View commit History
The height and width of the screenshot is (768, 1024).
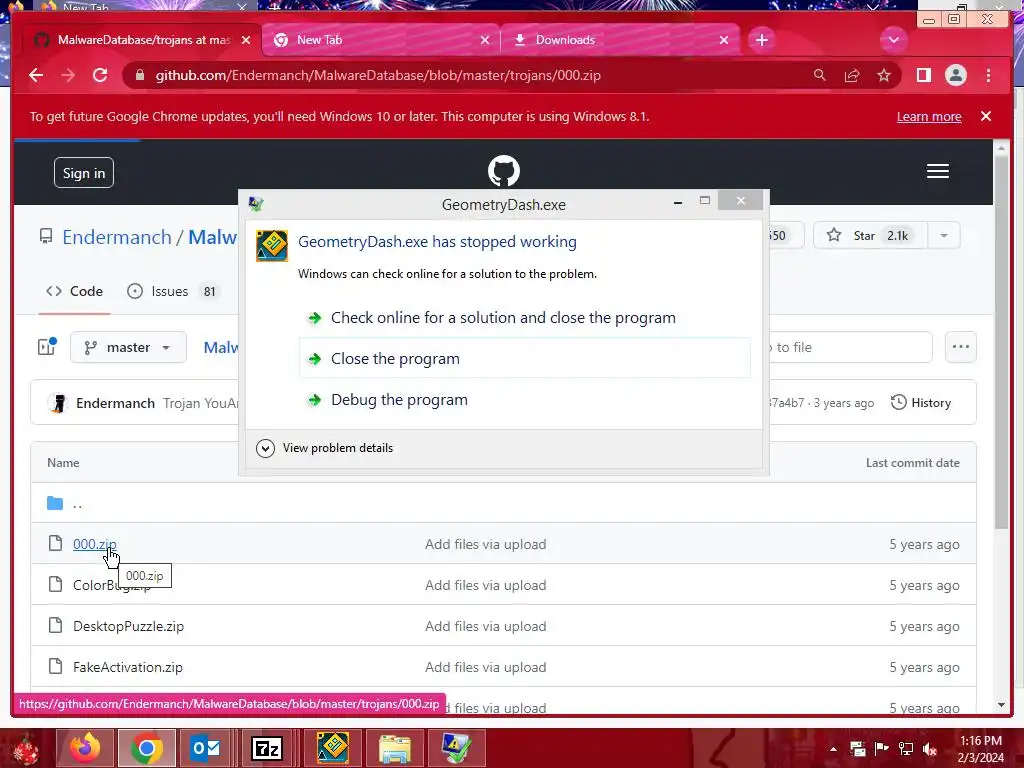coord(921,402)
